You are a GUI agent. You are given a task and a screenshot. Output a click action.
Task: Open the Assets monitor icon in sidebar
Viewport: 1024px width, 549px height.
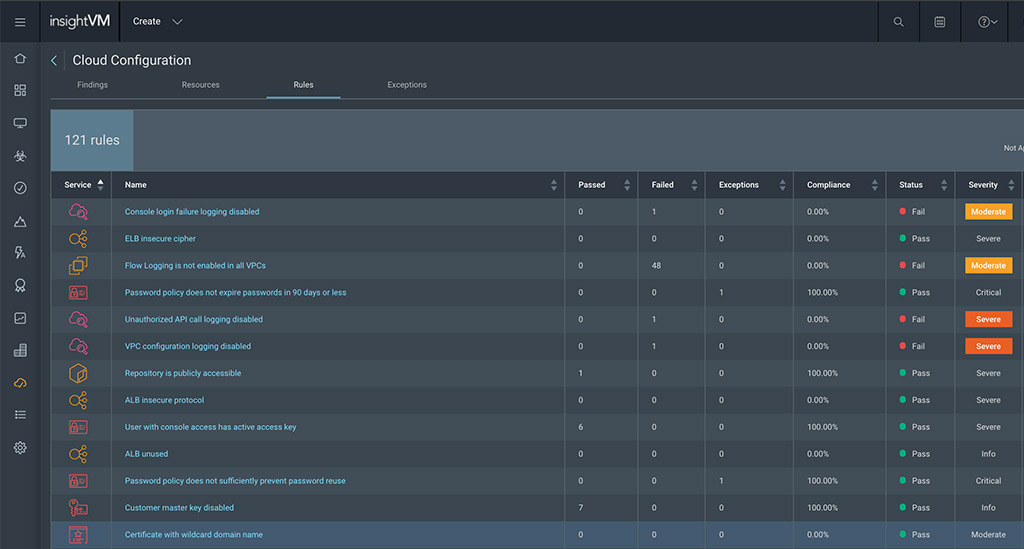[20, 123]
